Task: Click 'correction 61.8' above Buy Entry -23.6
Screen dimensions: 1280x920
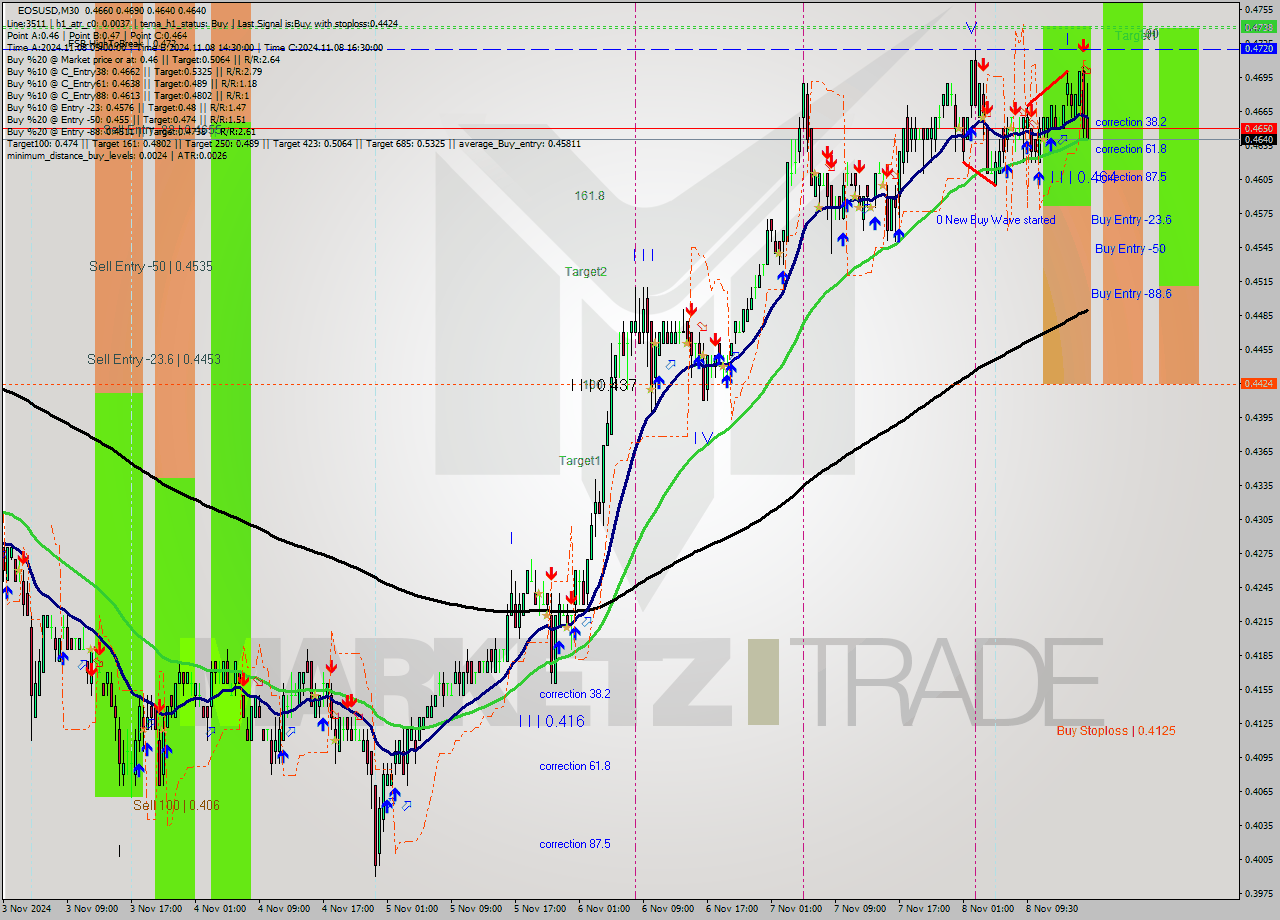Action: pyautogui.click(x=1130, y=149)
